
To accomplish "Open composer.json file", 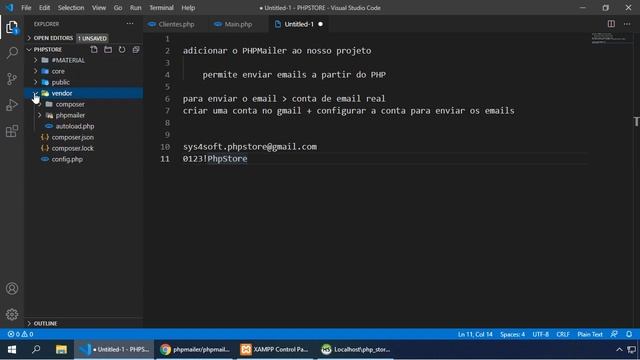I will tap(72, 137).
